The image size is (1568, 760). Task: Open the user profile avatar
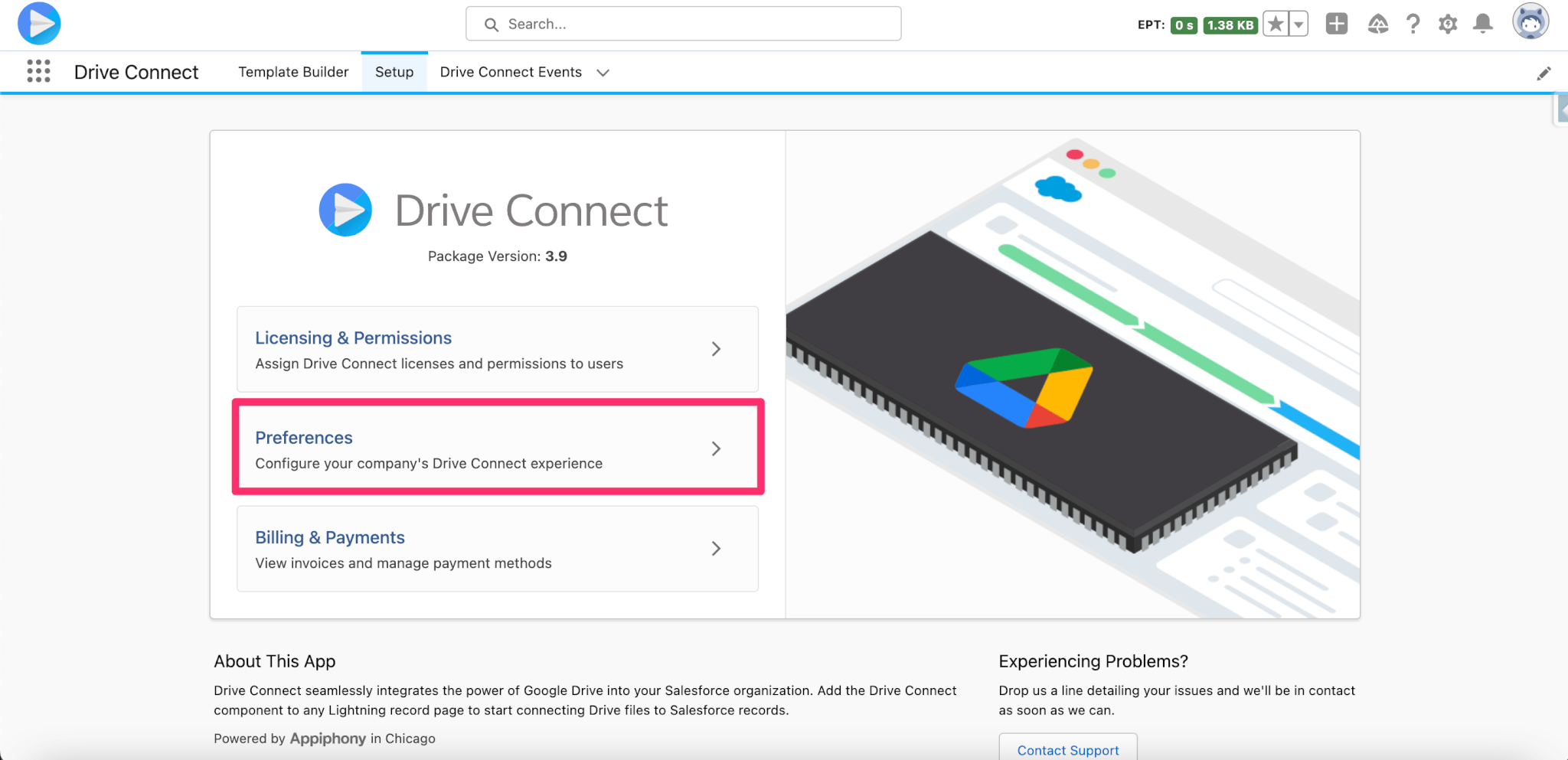(1530, 21)
